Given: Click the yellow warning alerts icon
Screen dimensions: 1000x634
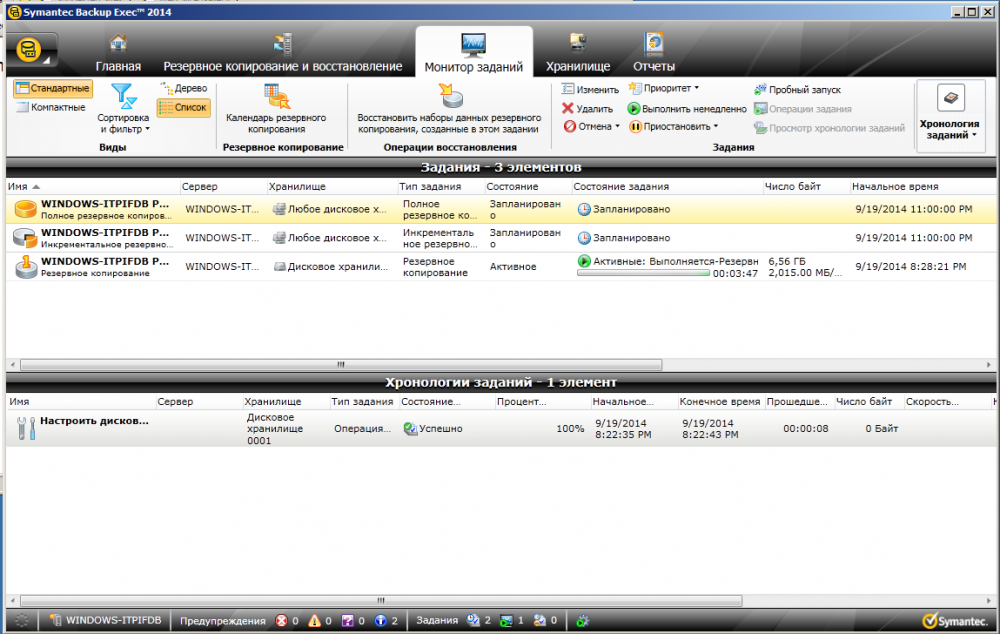Looking at the screenshot, I should pos(314,621).
